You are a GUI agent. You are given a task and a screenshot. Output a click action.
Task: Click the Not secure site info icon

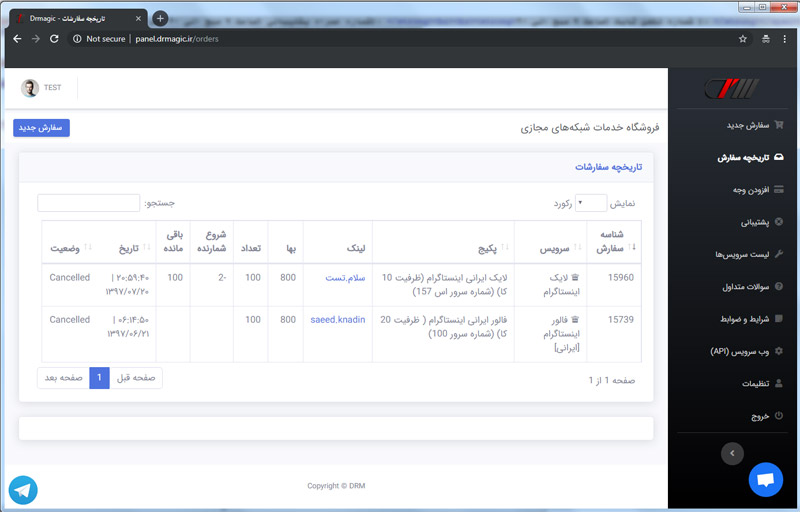click(77, 39)
